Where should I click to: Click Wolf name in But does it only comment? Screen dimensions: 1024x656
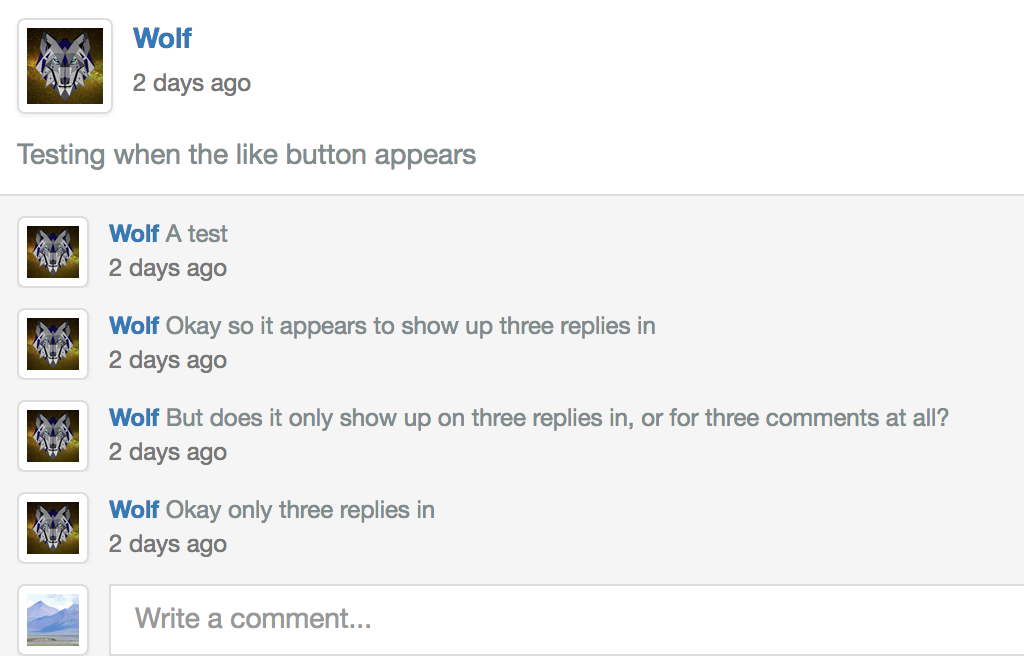[134, 418]
